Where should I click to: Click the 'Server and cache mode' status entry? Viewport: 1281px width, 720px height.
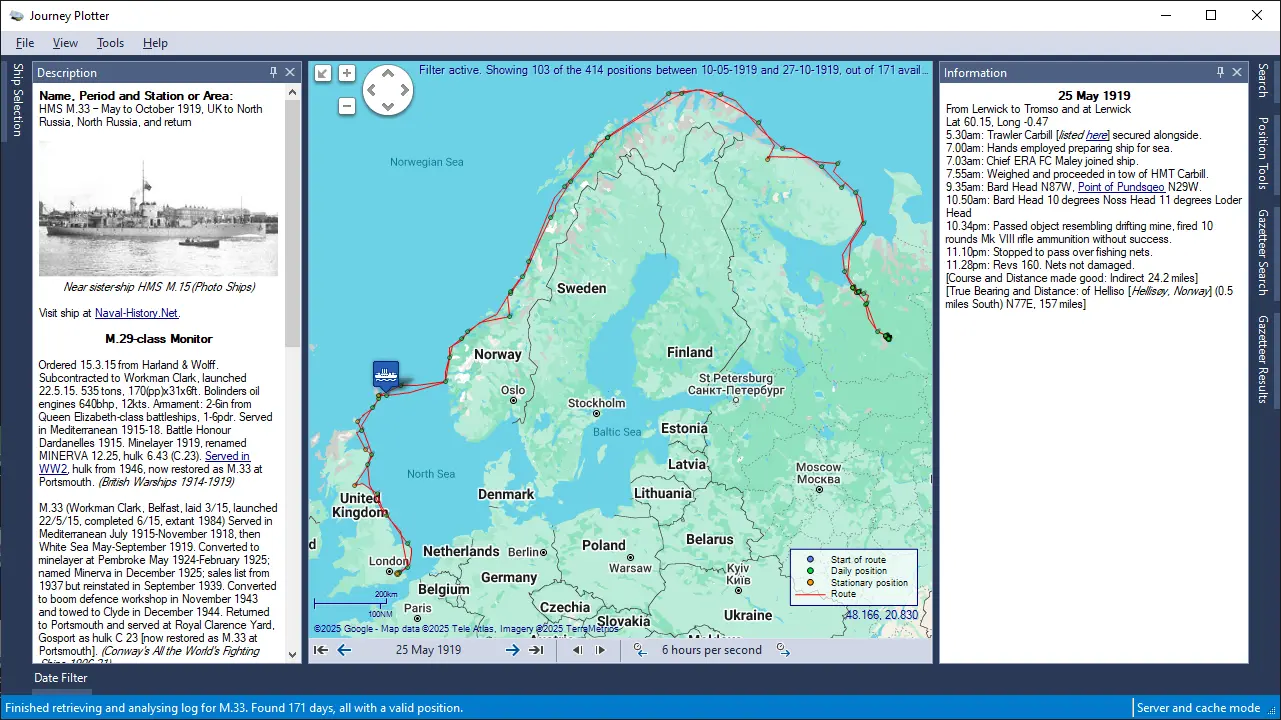pyautogui.click(x=1198, y=708)
